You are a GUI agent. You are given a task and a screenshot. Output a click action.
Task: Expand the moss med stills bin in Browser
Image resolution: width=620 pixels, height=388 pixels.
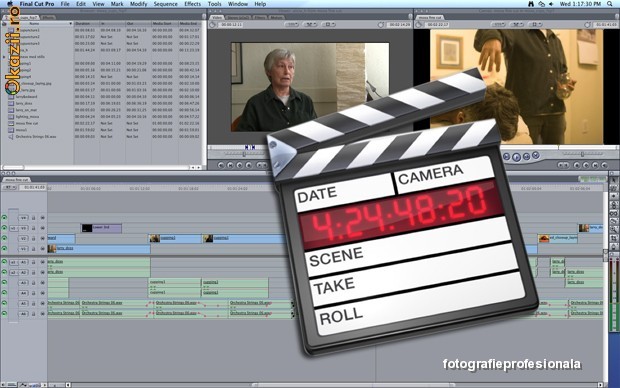coord(4,57)
